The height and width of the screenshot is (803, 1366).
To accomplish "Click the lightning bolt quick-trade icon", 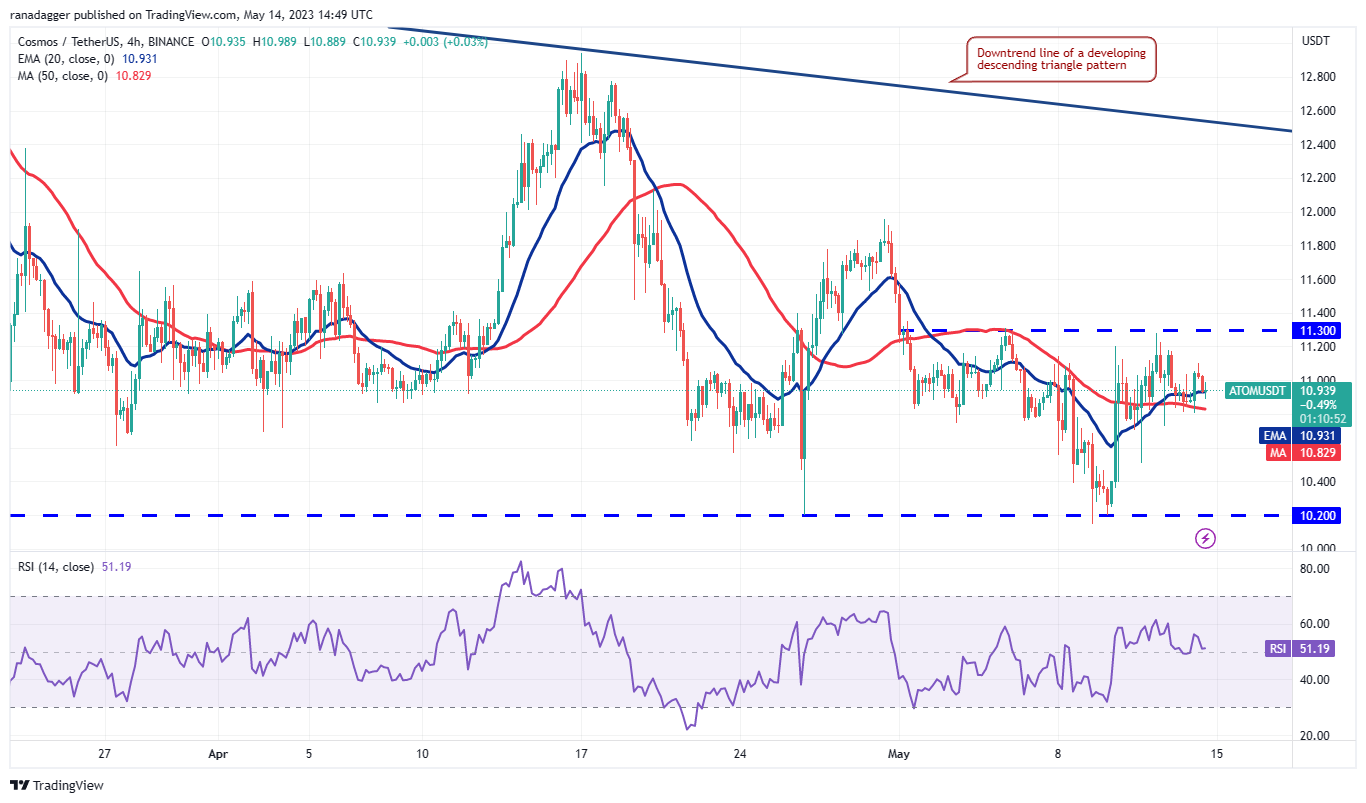I will coord(1204,540).
